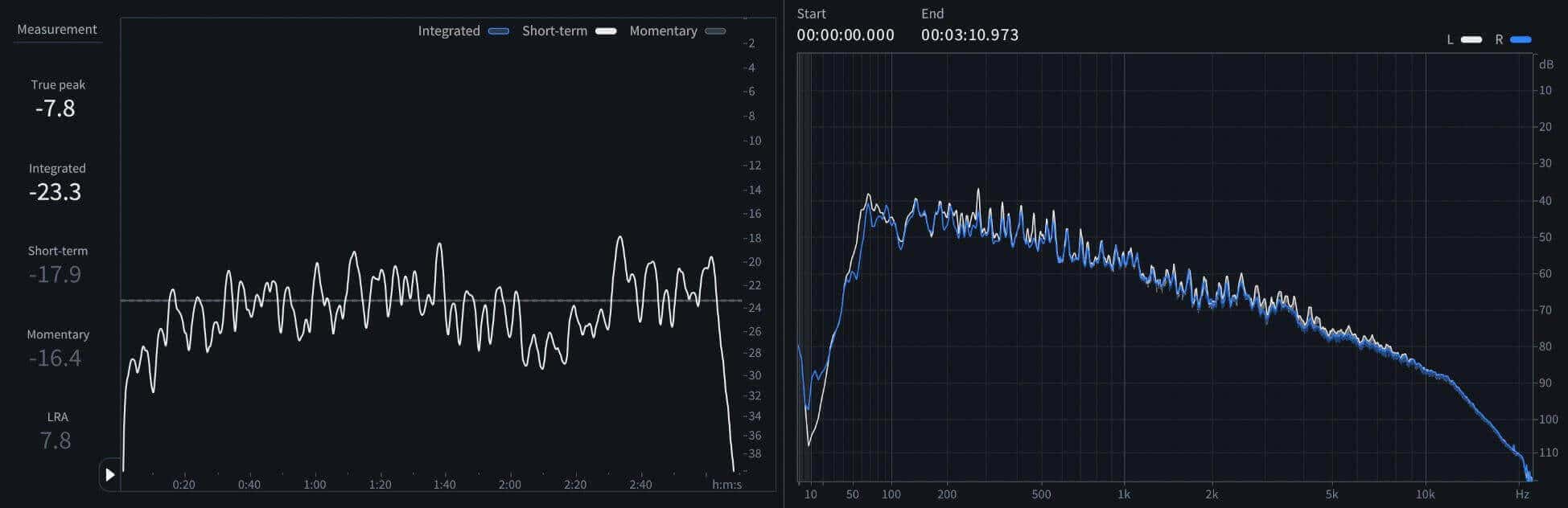Viewport: 1568px width, 508px height.
Task: Toggle the L channel spectrum trace
Action: point(1471,39)
